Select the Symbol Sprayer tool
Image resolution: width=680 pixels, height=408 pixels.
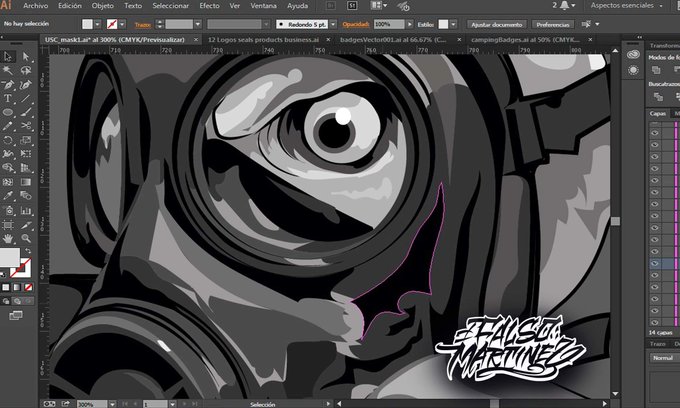(x=8, y=211)
